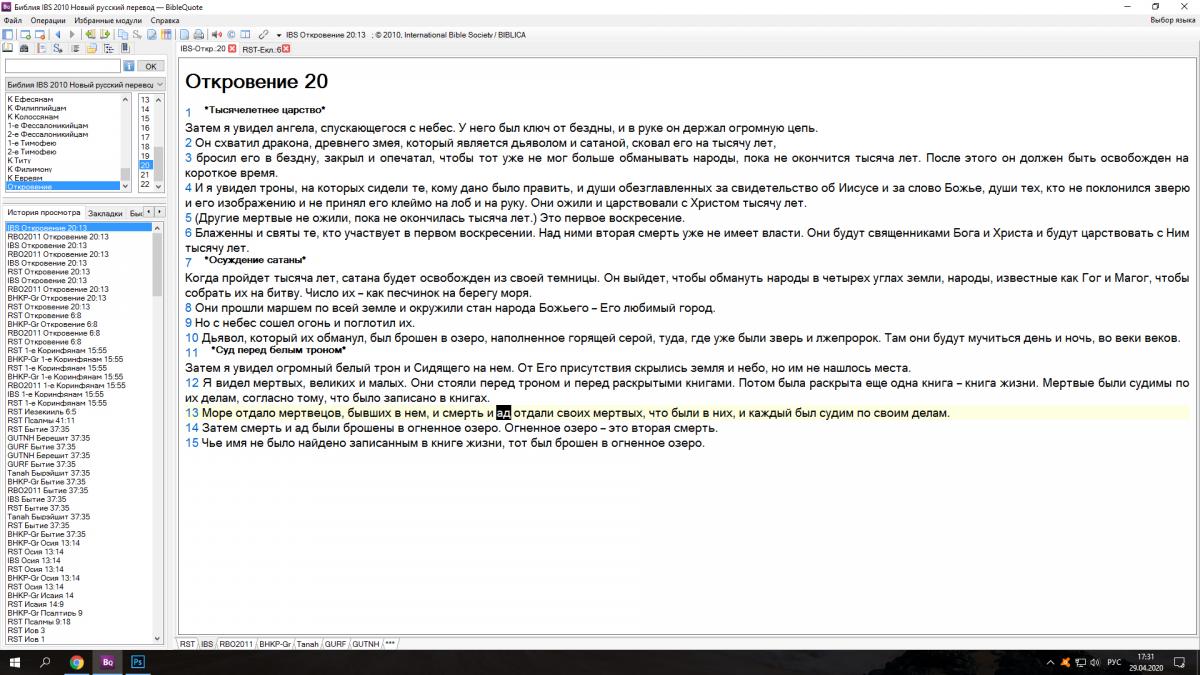Expand the dropdown arrow before IBS Откровение 20:13
The height and width of the screenshot is (675, 1200).
coord(278,35)
